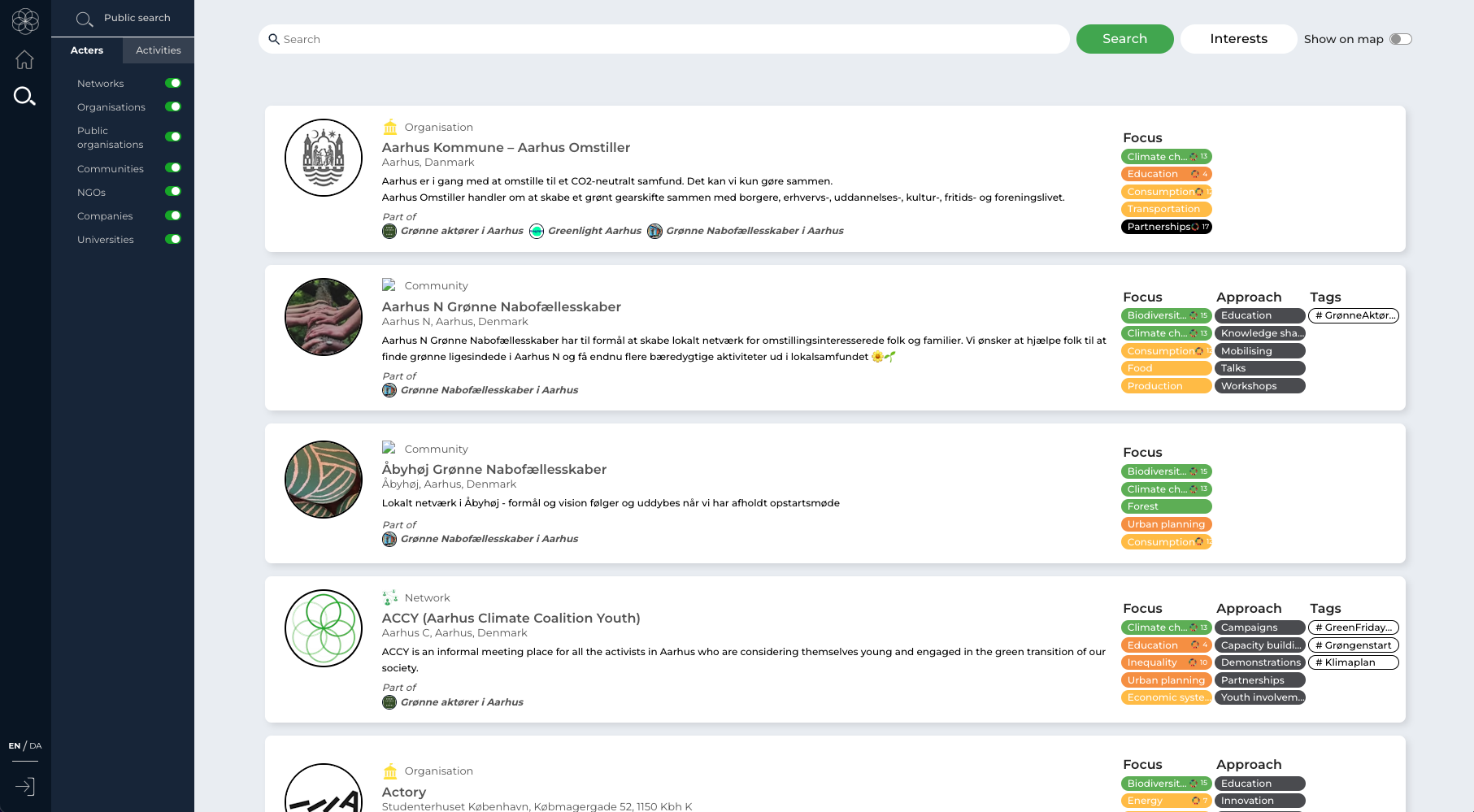1474x812 pixels.
Task: Select the magnifier search icon in sidebar
Action: point(24,97)
